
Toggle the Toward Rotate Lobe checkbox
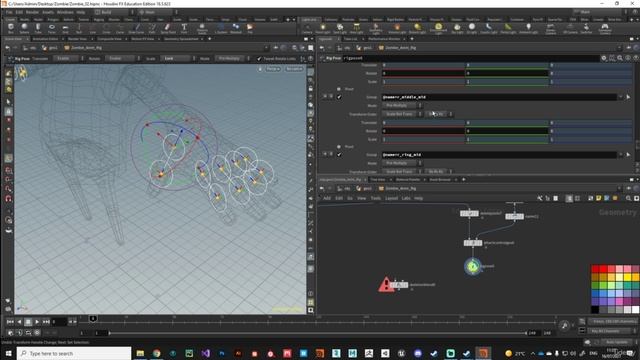click(x=259, y=59)
